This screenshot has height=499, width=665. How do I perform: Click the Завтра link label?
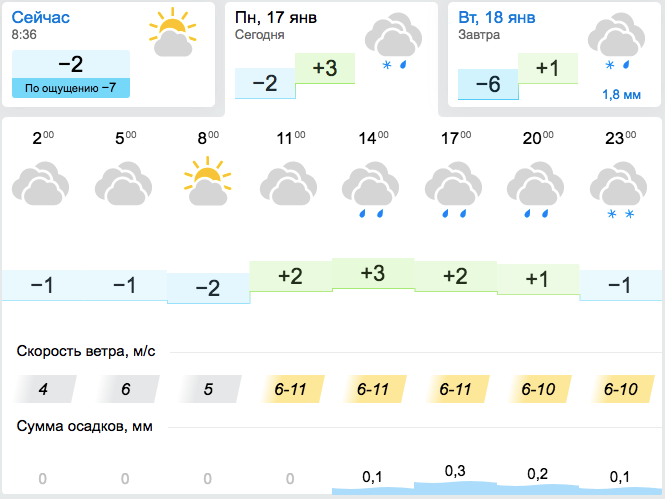(x=478, y=35)
